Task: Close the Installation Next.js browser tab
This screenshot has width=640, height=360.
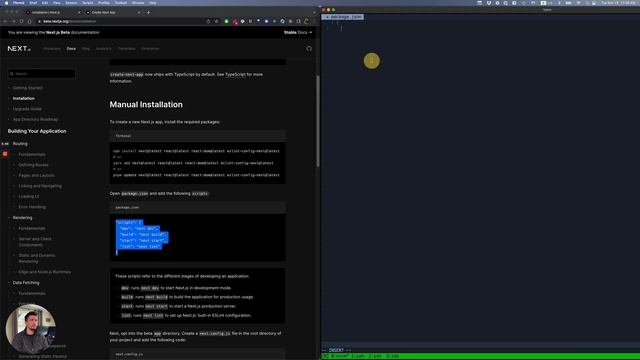Action: coord(79,13)
